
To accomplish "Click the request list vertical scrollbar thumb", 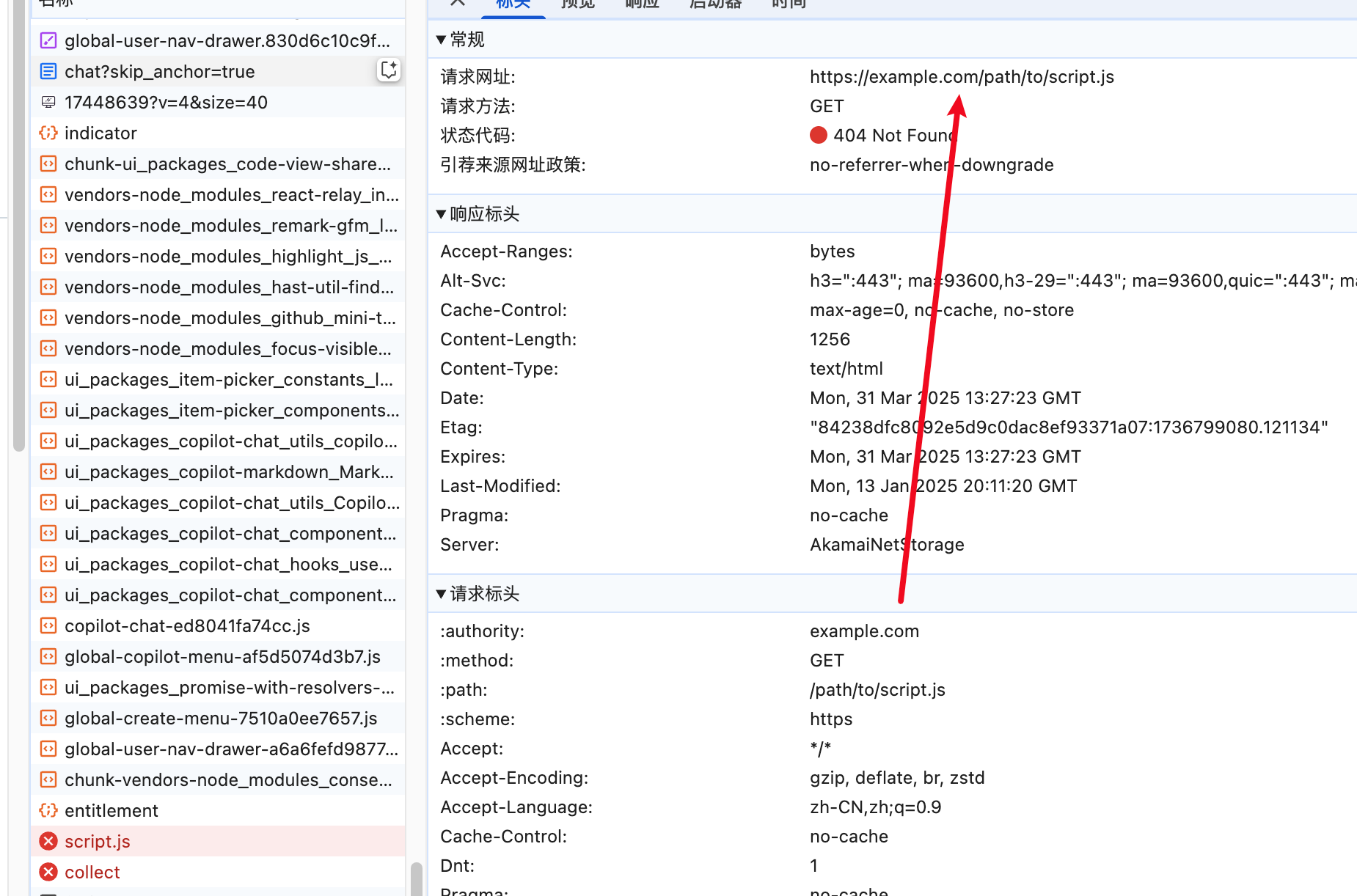I will (416, 878).
